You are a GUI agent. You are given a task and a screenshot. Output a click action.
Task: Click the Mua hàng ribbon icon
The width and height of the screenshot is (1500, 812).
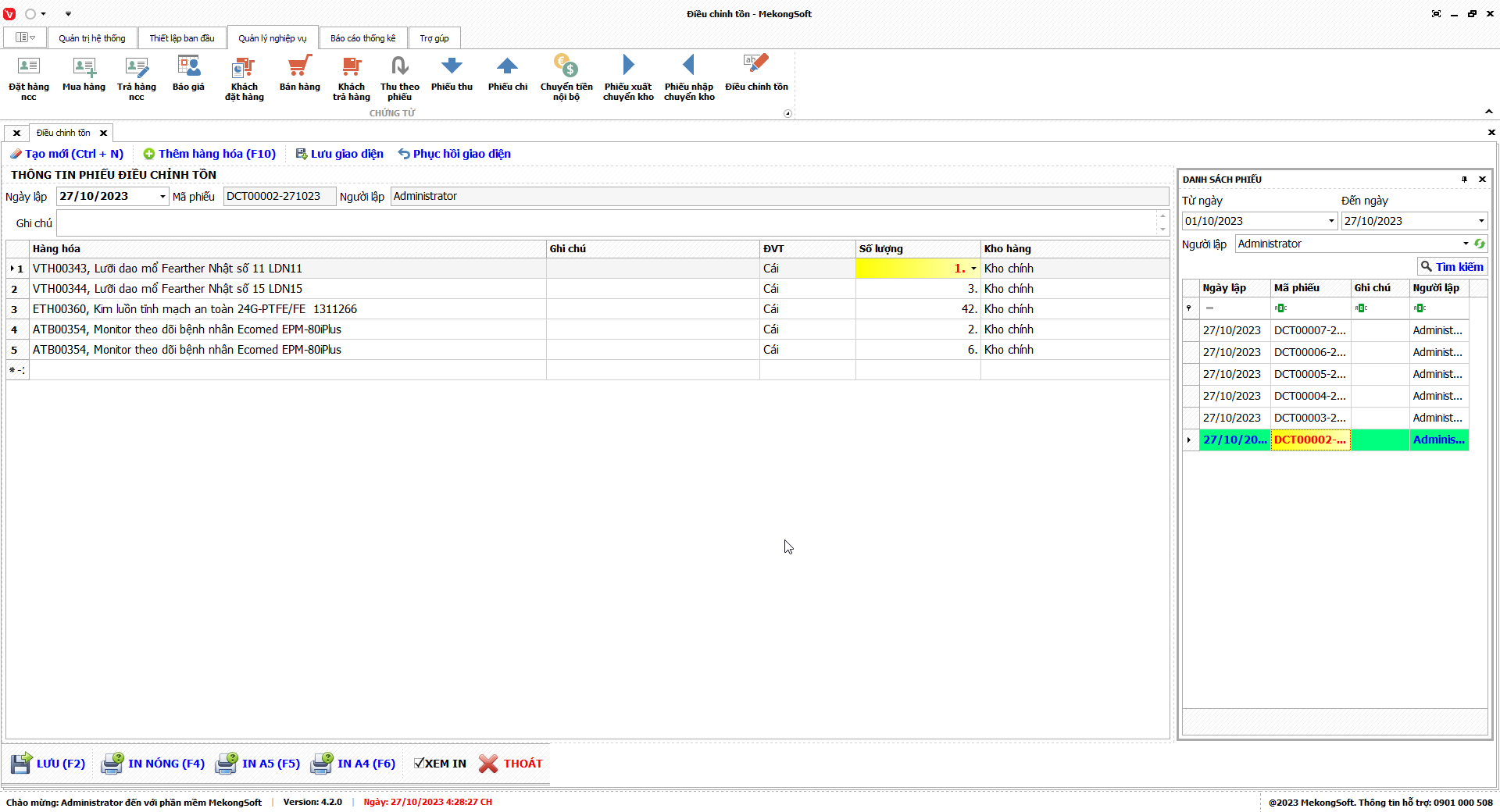point(84,75)
